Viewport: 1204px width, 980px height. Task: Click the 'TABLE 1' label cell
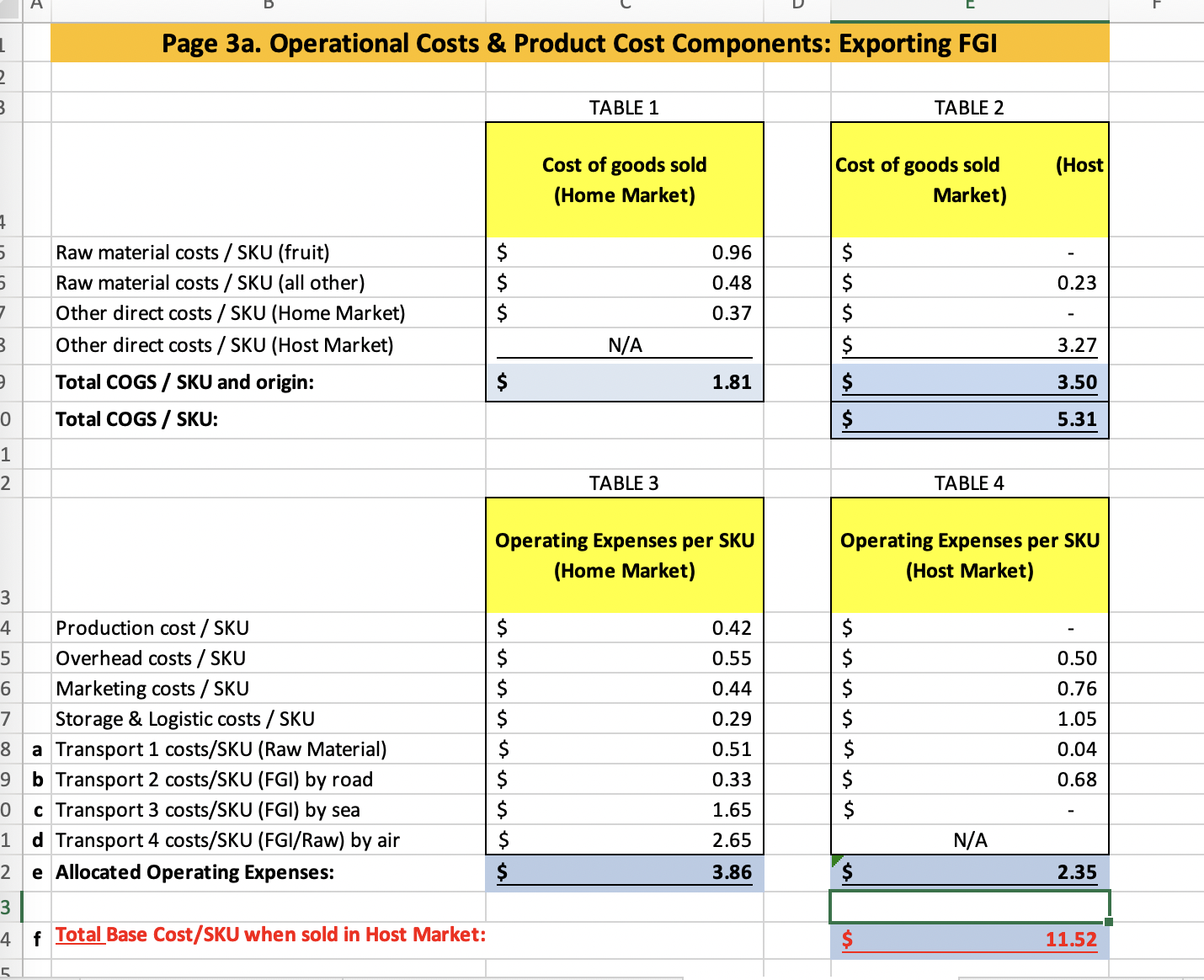[x=624, y=108]
